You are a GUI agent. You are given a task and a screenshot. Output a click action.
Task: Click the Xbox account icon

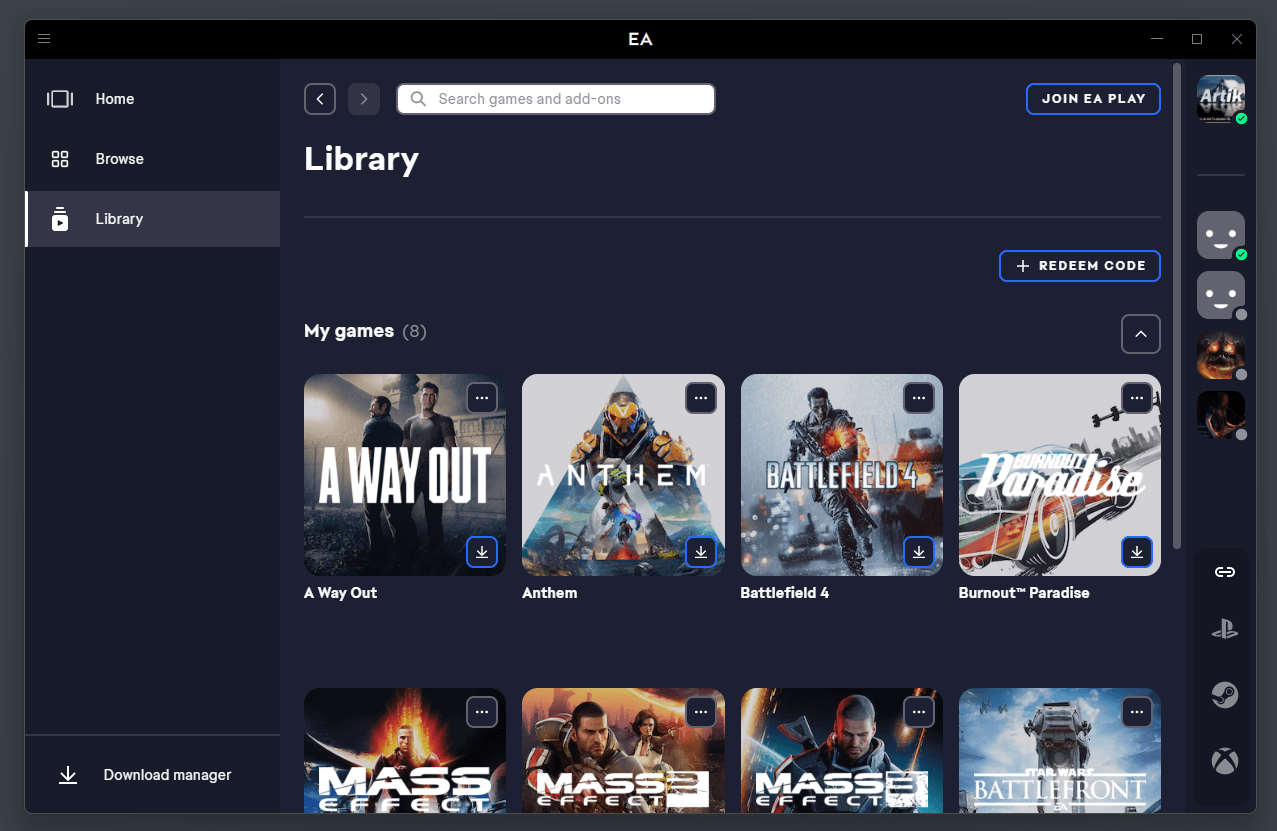1225,762
